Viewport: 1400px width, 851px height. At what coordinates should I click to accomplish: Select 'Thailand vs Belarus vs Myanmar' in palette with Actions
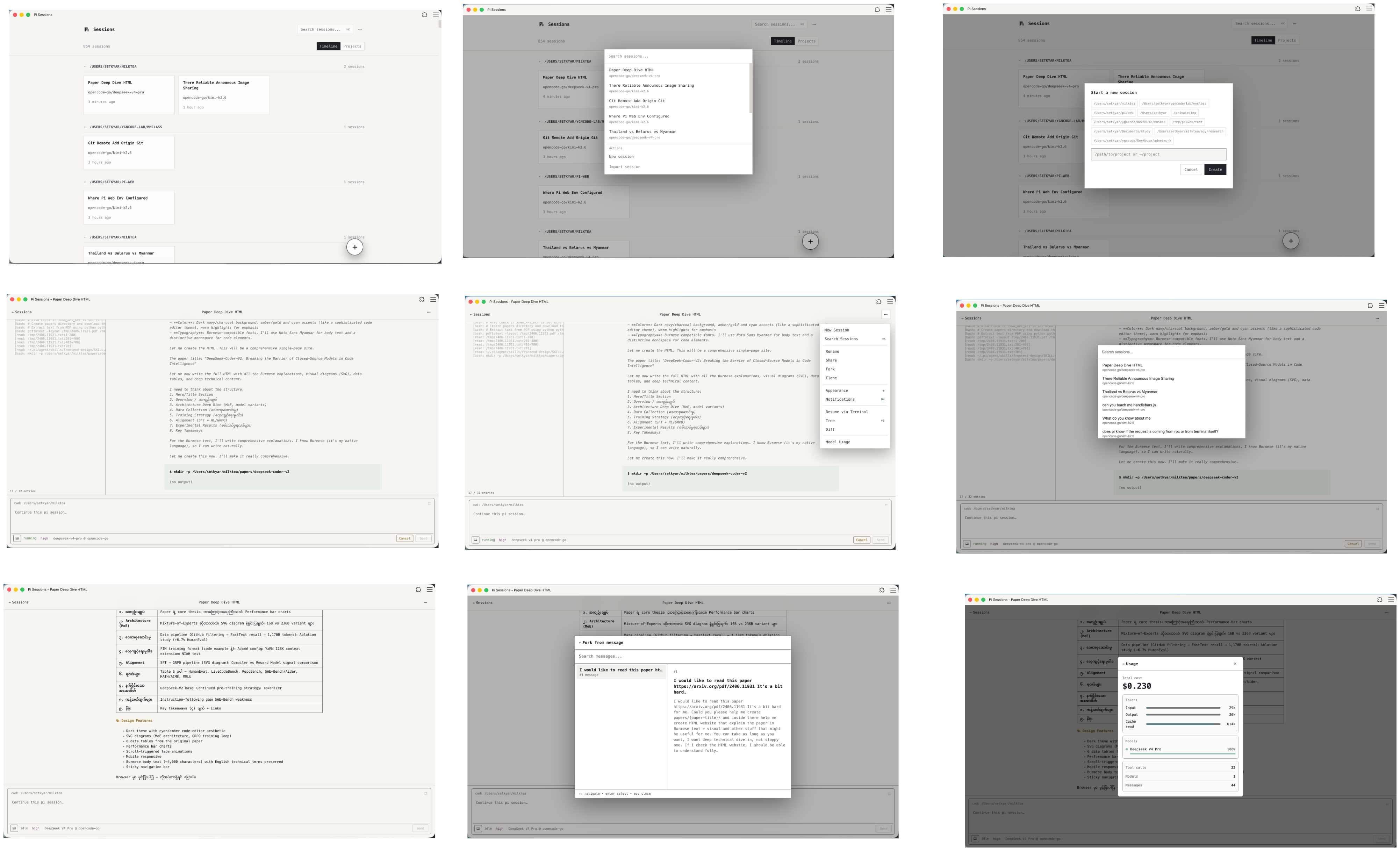coord(677,134)
